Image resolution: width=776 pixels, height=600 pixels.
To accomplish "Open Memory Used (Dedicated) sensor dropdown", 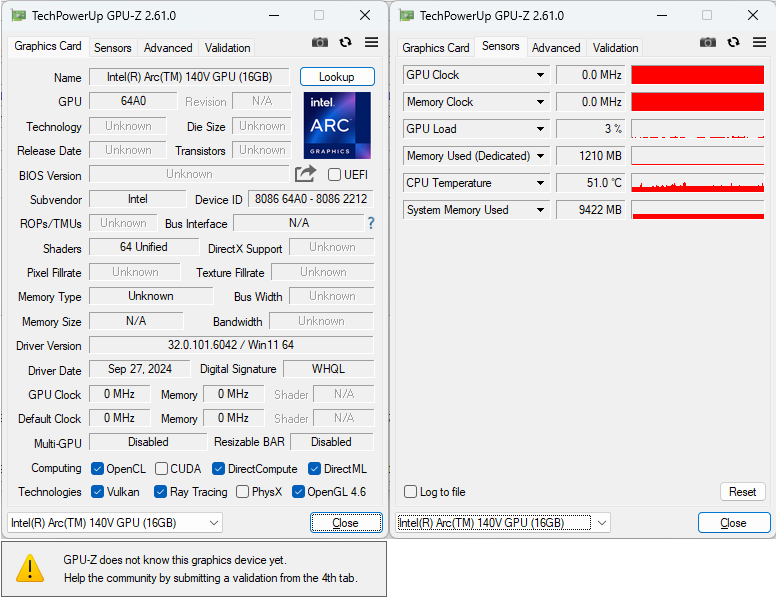I will pos(540,156).
